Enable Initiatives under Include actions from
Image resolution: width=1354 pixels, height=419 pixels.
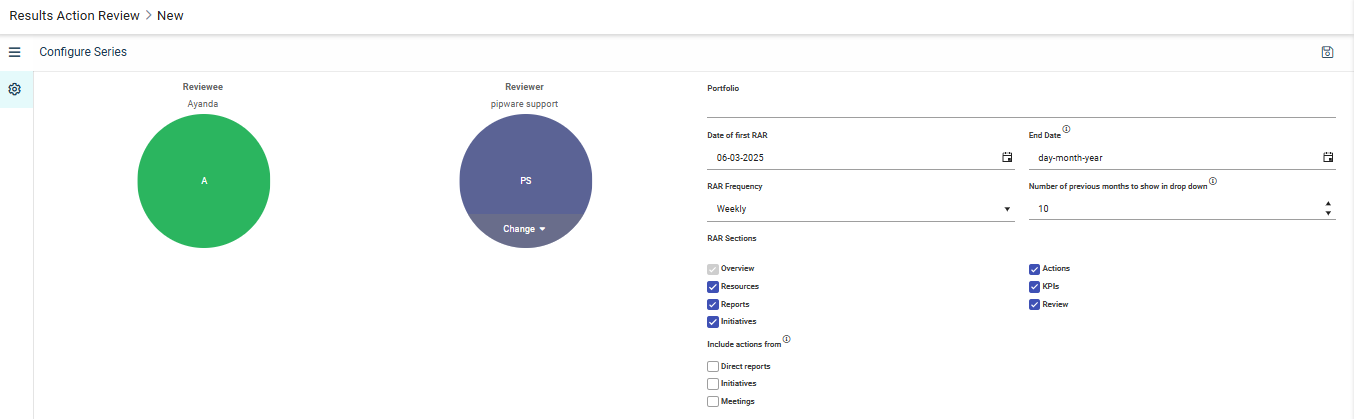tap(713, 383)
